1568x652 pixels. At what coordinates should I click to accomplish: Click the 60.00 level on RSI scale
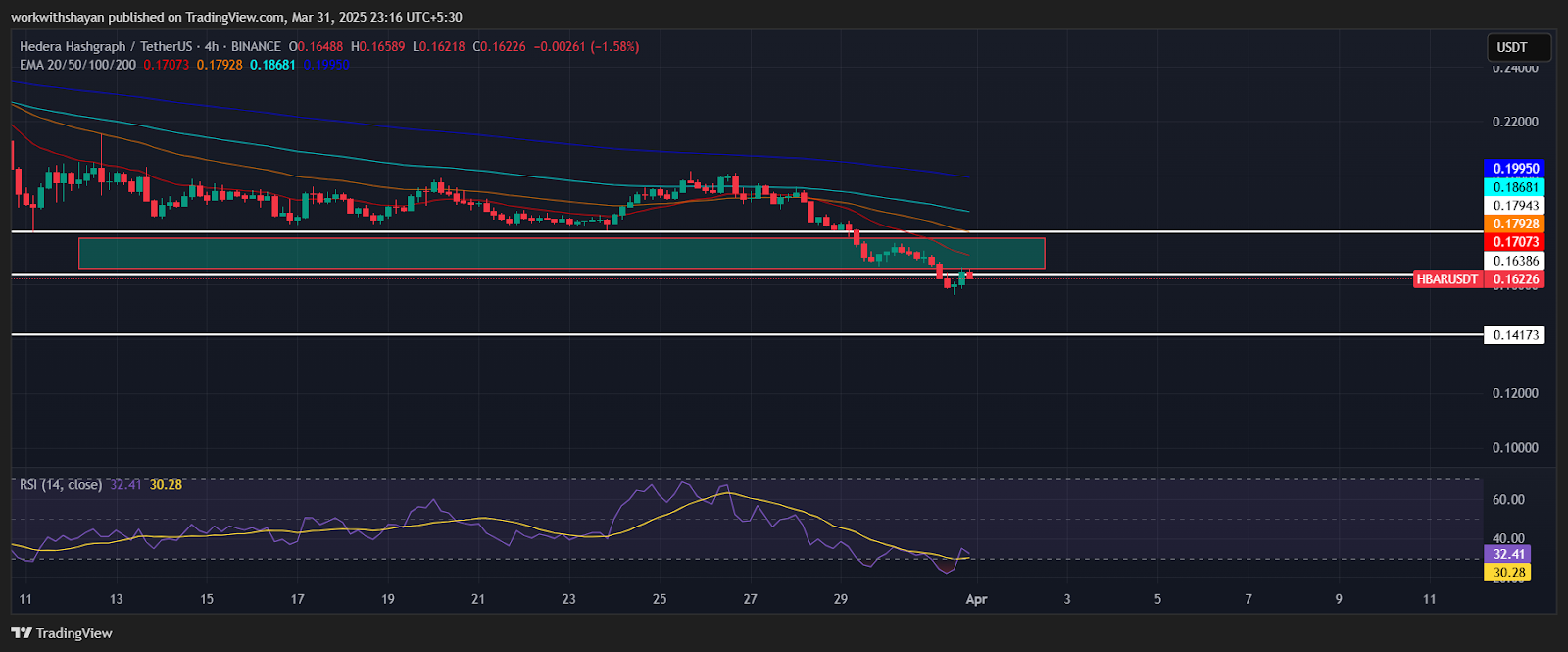[x=1508, y=500]
